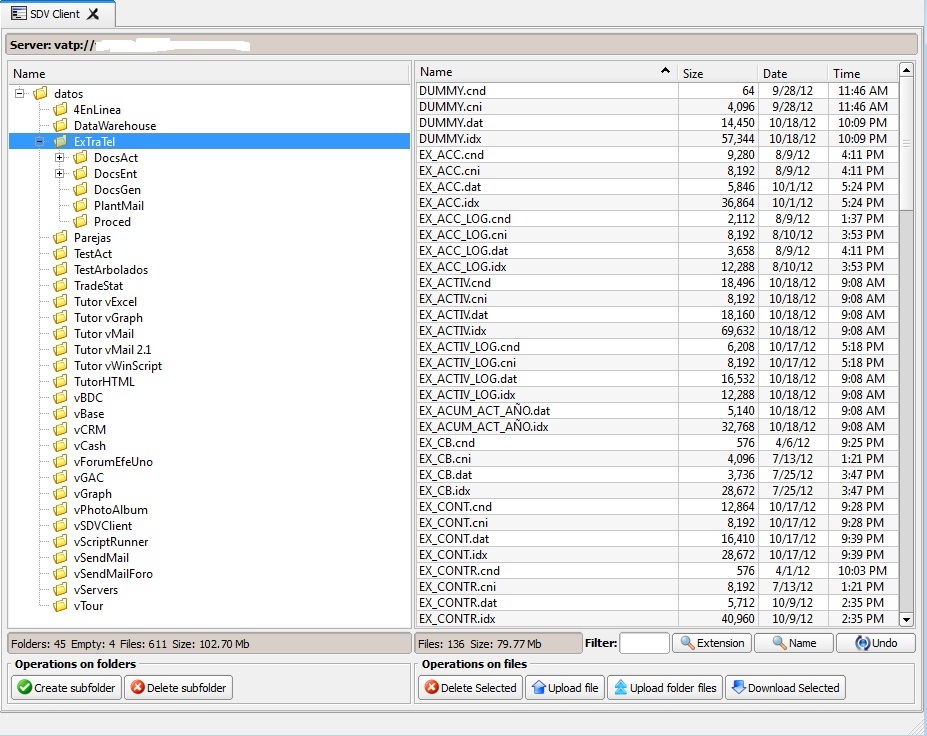The image size is (927, 736).
Task: Click the vTour folder icon
Action: (x=60, y=605)
